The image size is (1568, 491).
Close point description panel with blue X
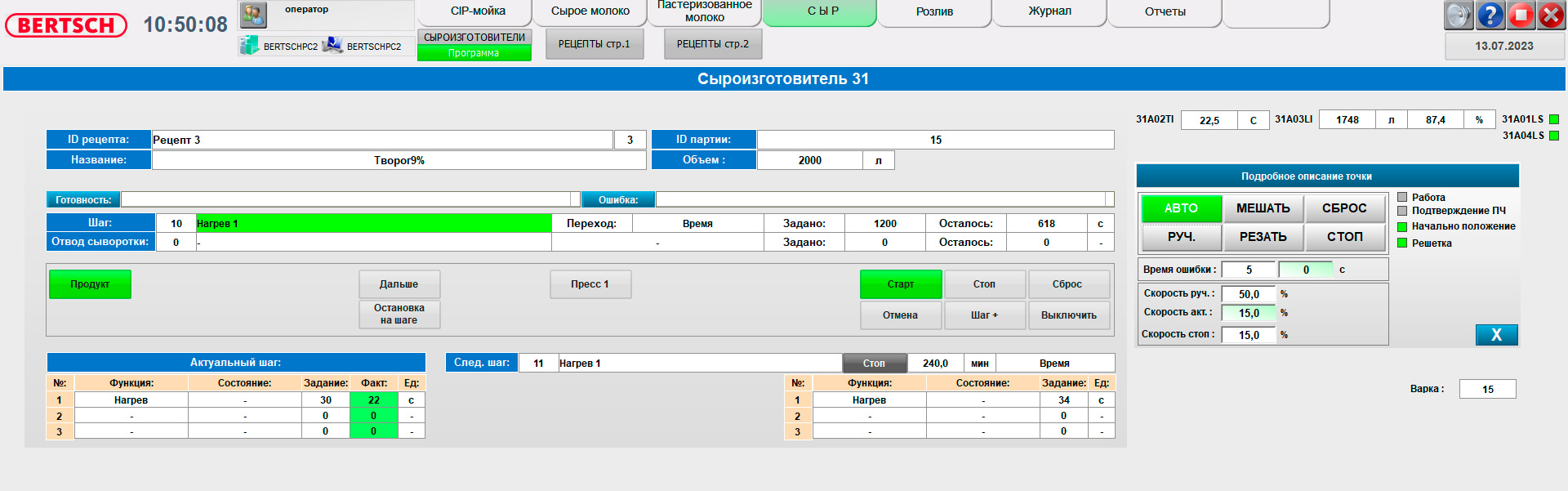[x=1496, y=335]
